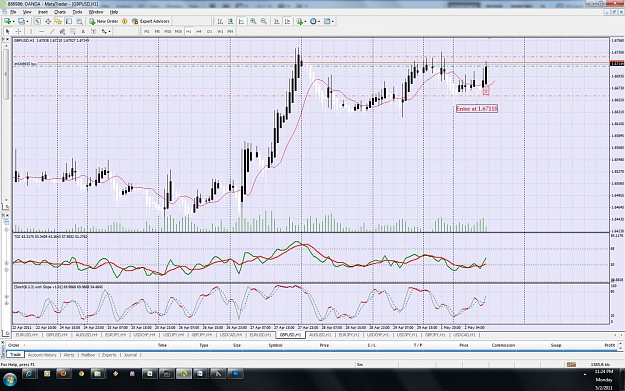
Task: Open Firefox from the Windows taskbar
Action: tap(63, 374)
